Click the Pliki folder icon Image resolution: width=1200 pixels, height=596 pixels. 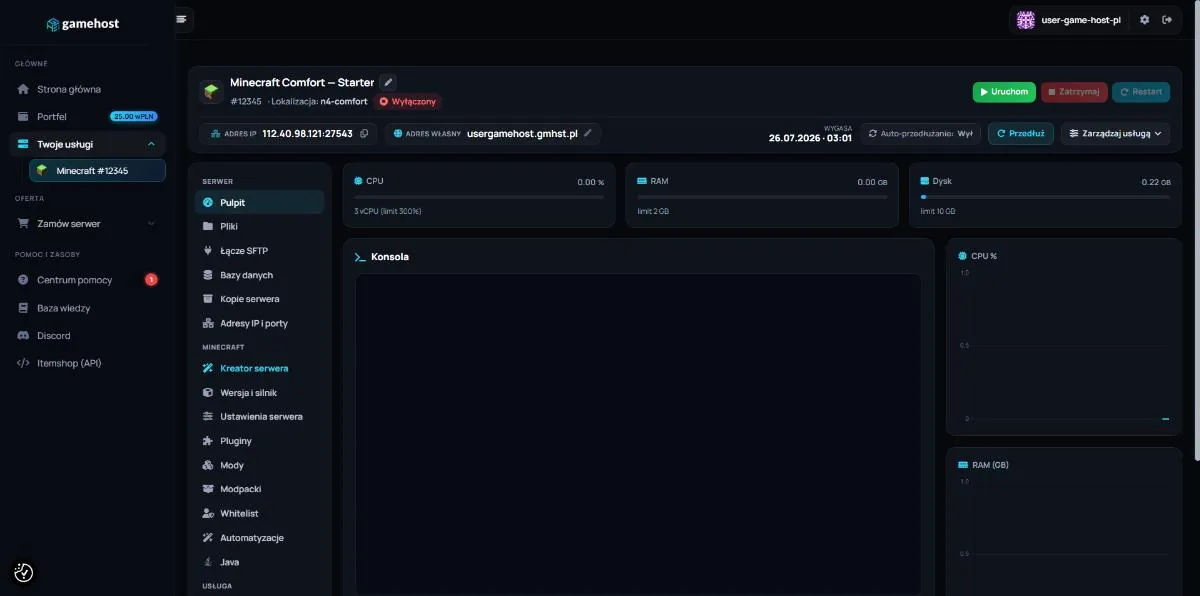coord(208,226)
